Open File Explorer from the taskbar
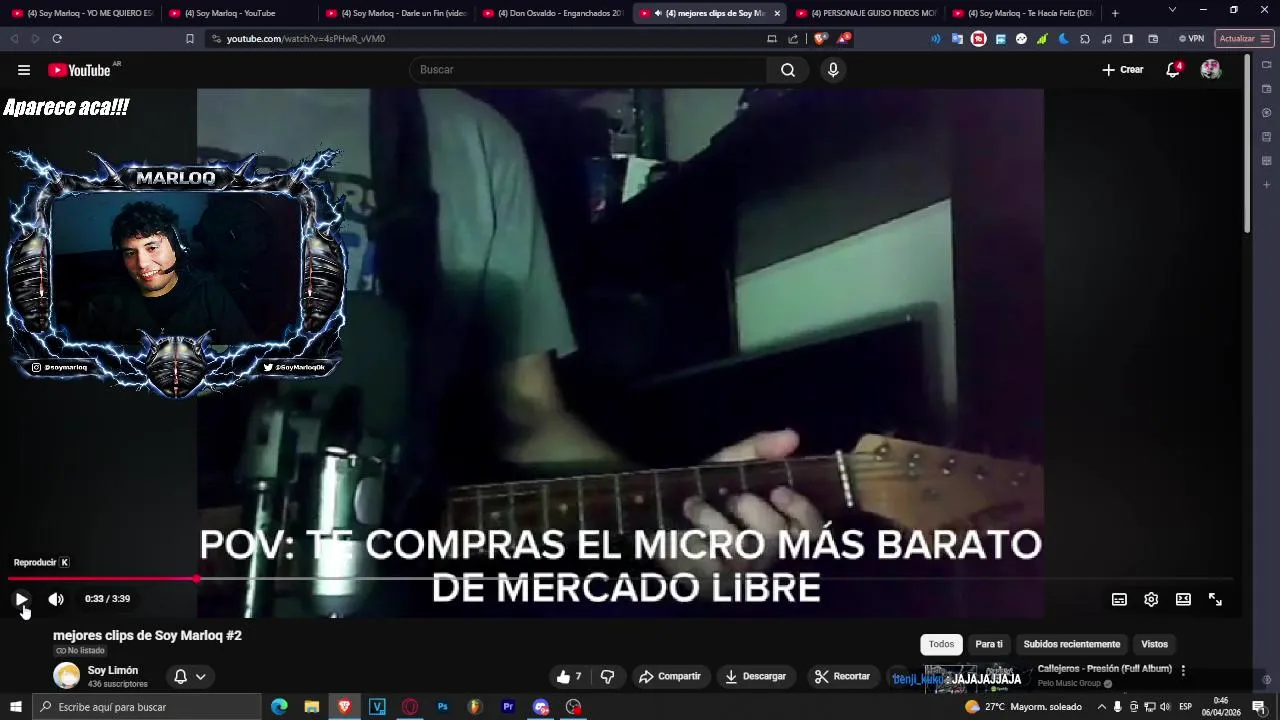 point(311,707)
